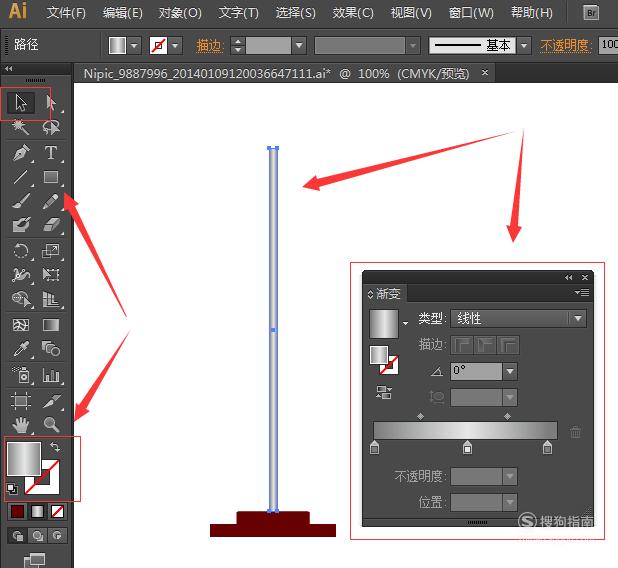Activate toolbox fill gradient swatch
The height and width of the screenshot is (568, 618).
pyautogui.click(x=24, y=459)
